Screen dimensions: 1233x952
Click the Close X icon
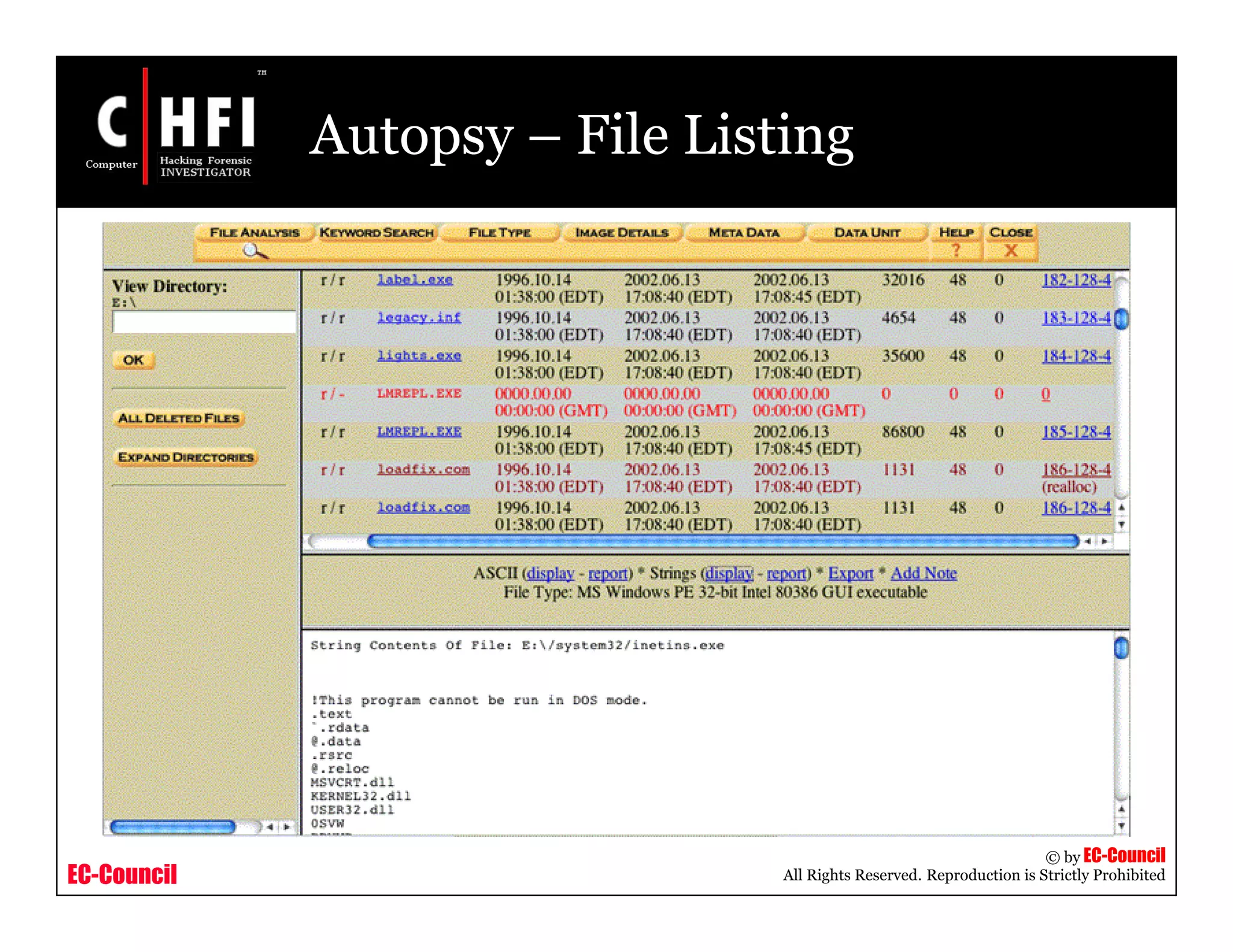[x=1010, y=250]
